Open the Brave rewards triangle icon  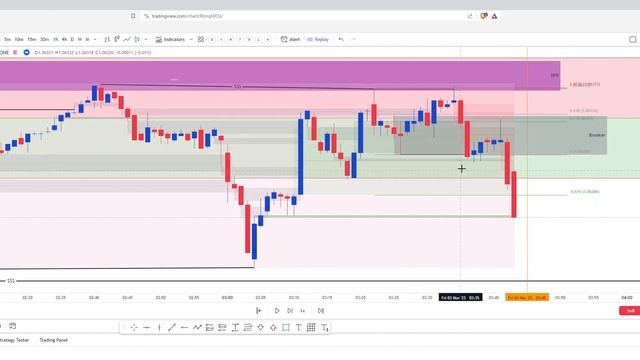(x=494, y=16)
